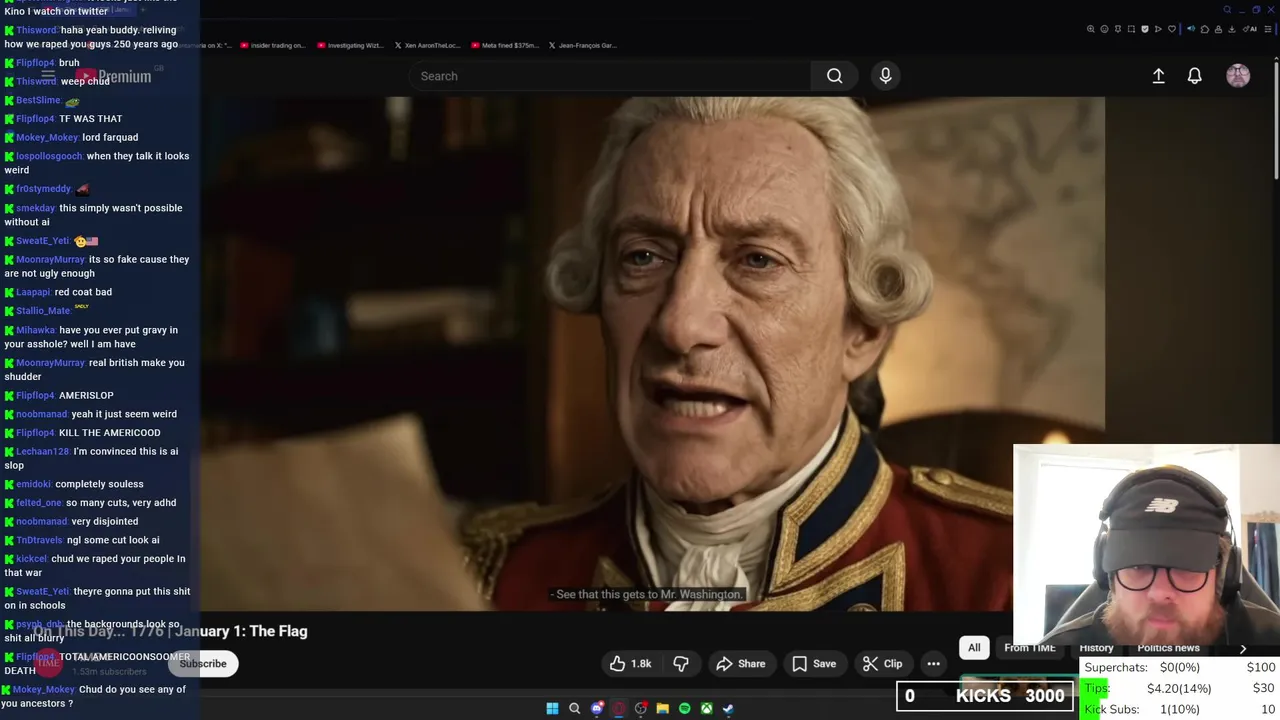The image size is (1280, 720).
Task: Start voice search with microphone icon
Action: point(885,76)
